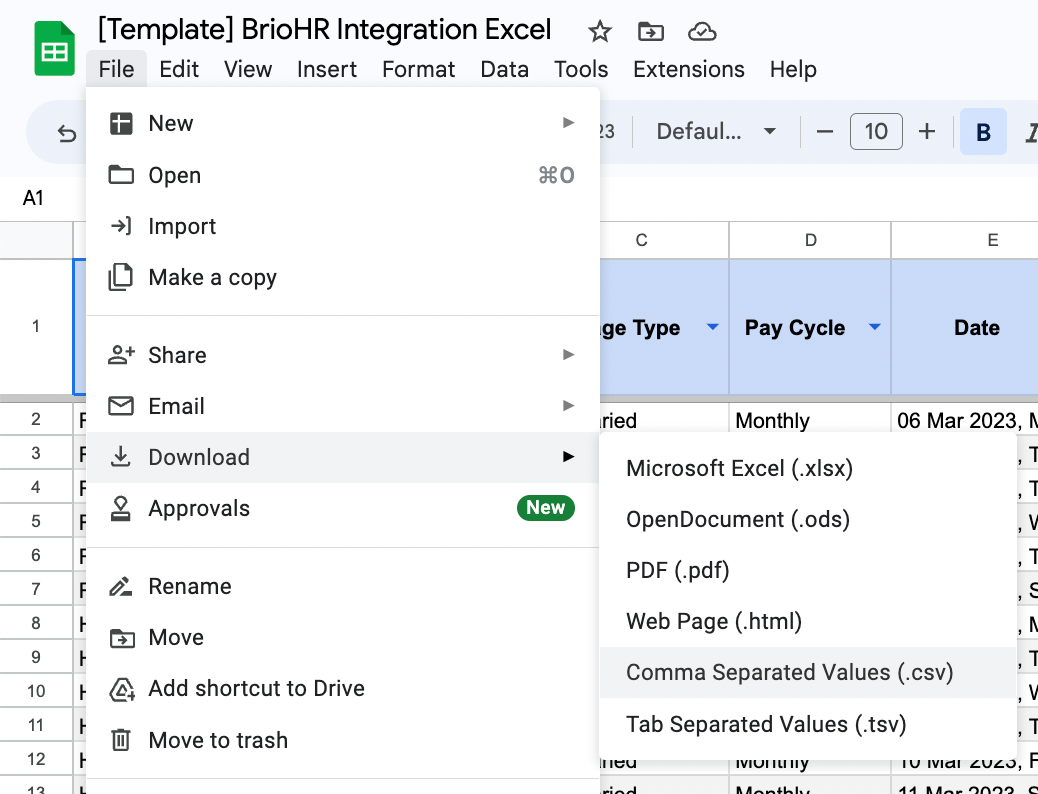1038x794 pixels.
Task: Expand the Download submenu arrow
Action: (568, 457)
